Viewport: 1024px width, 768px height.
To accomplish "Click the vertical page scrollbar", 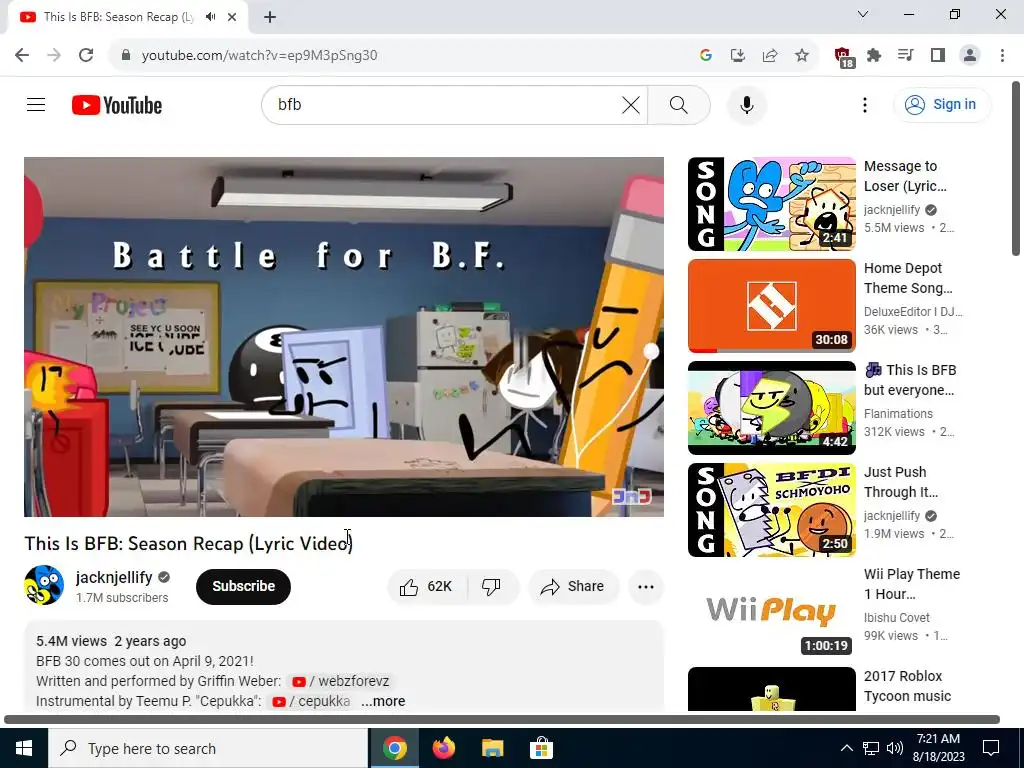I will [x=1016, y=168].
